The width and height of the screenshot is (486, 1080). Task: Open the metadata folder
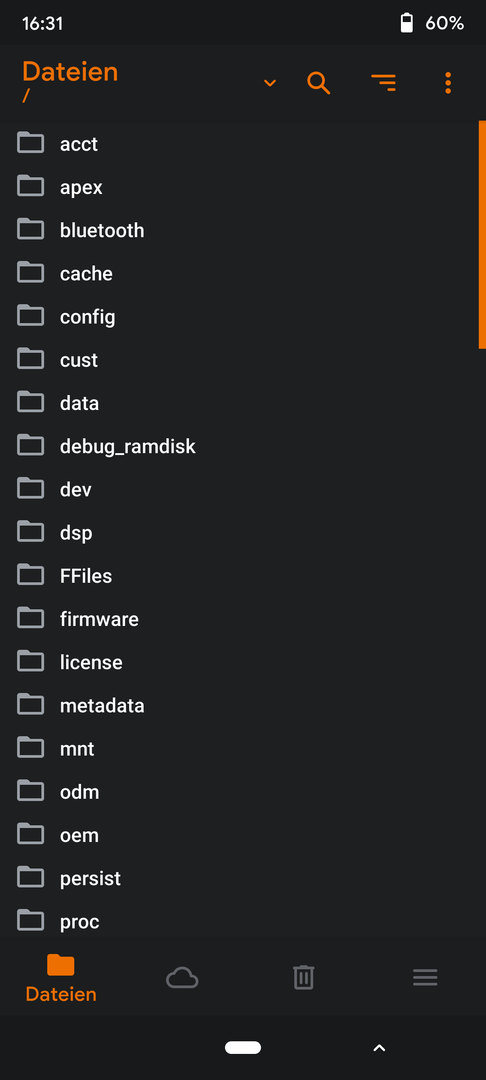pyautogui.click(x=243, y=705)
